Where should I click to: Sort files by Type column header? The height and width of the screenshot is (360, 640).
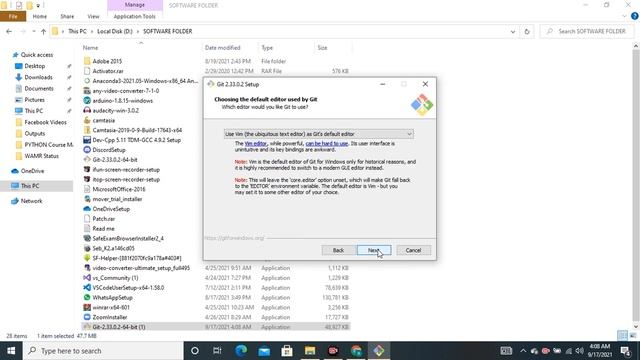point(267,48)
